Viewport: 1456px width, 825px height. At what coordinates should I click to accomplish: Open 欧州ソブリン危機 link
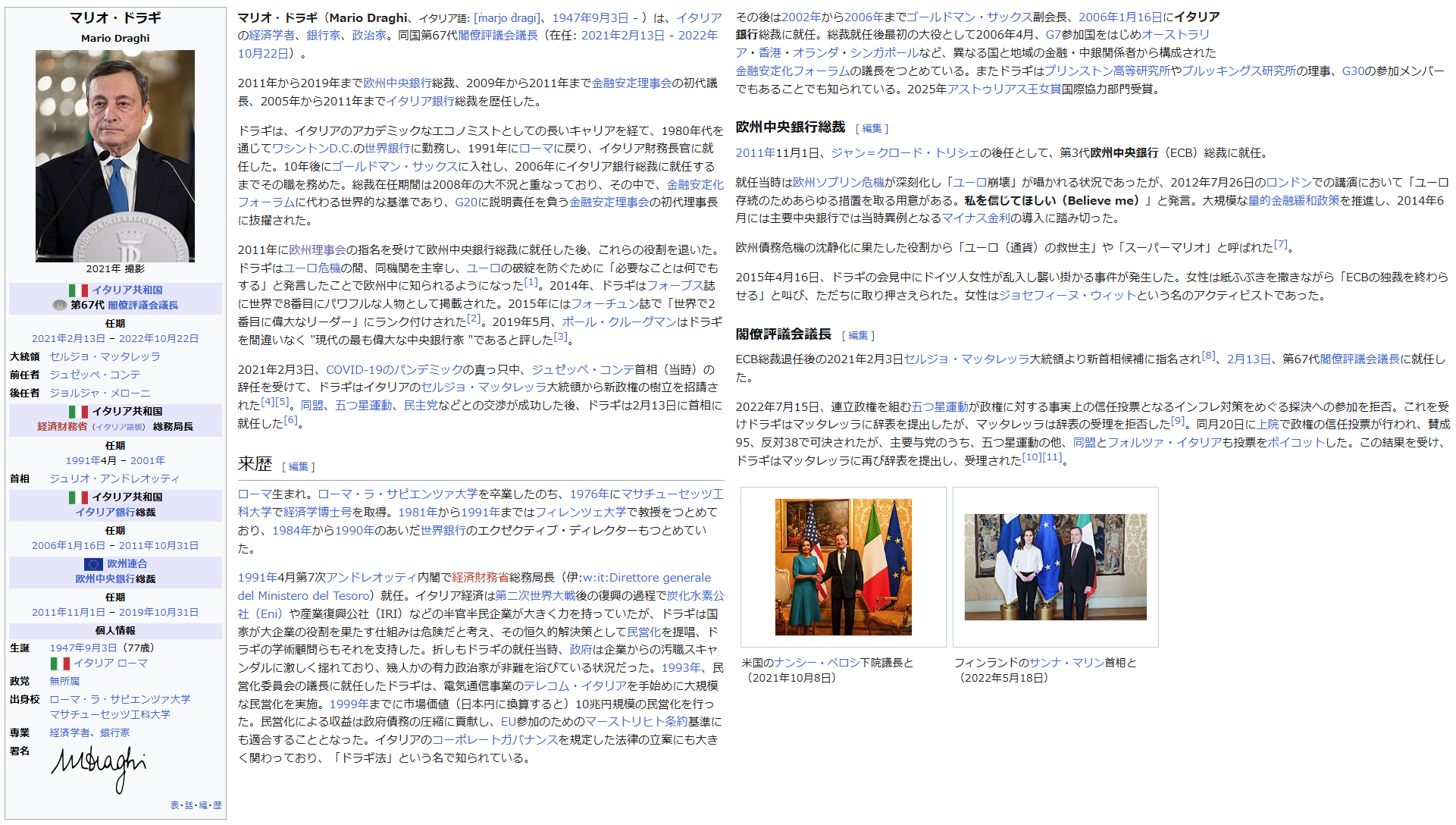tap(838, 183)
